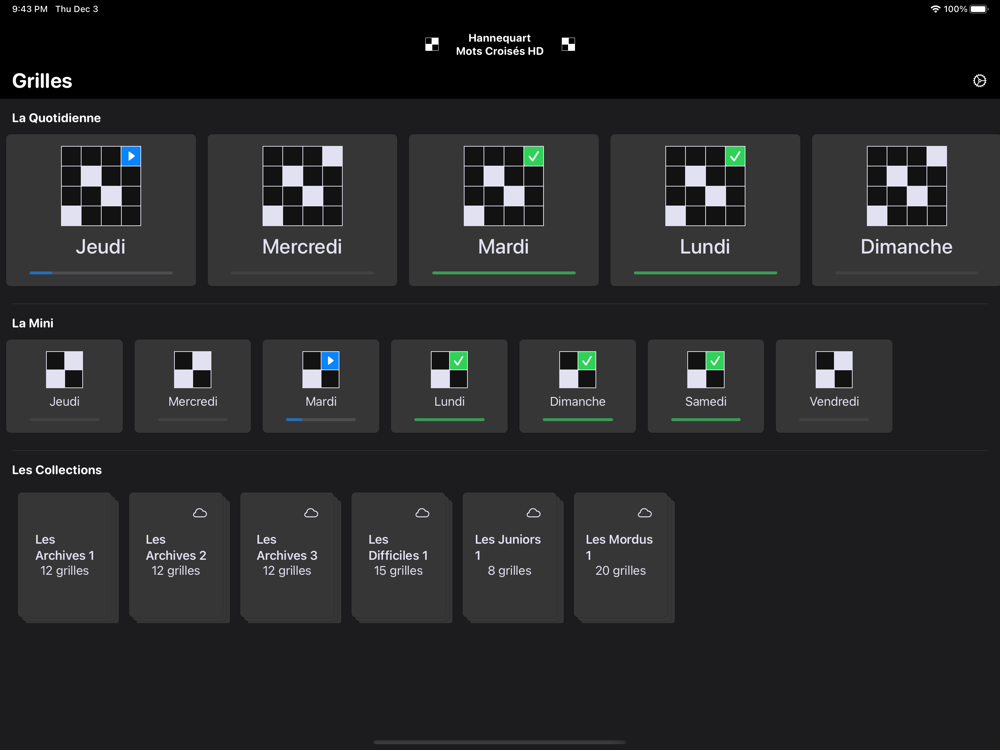Open the Lundi mini grid icon

(x=449, y=370)
